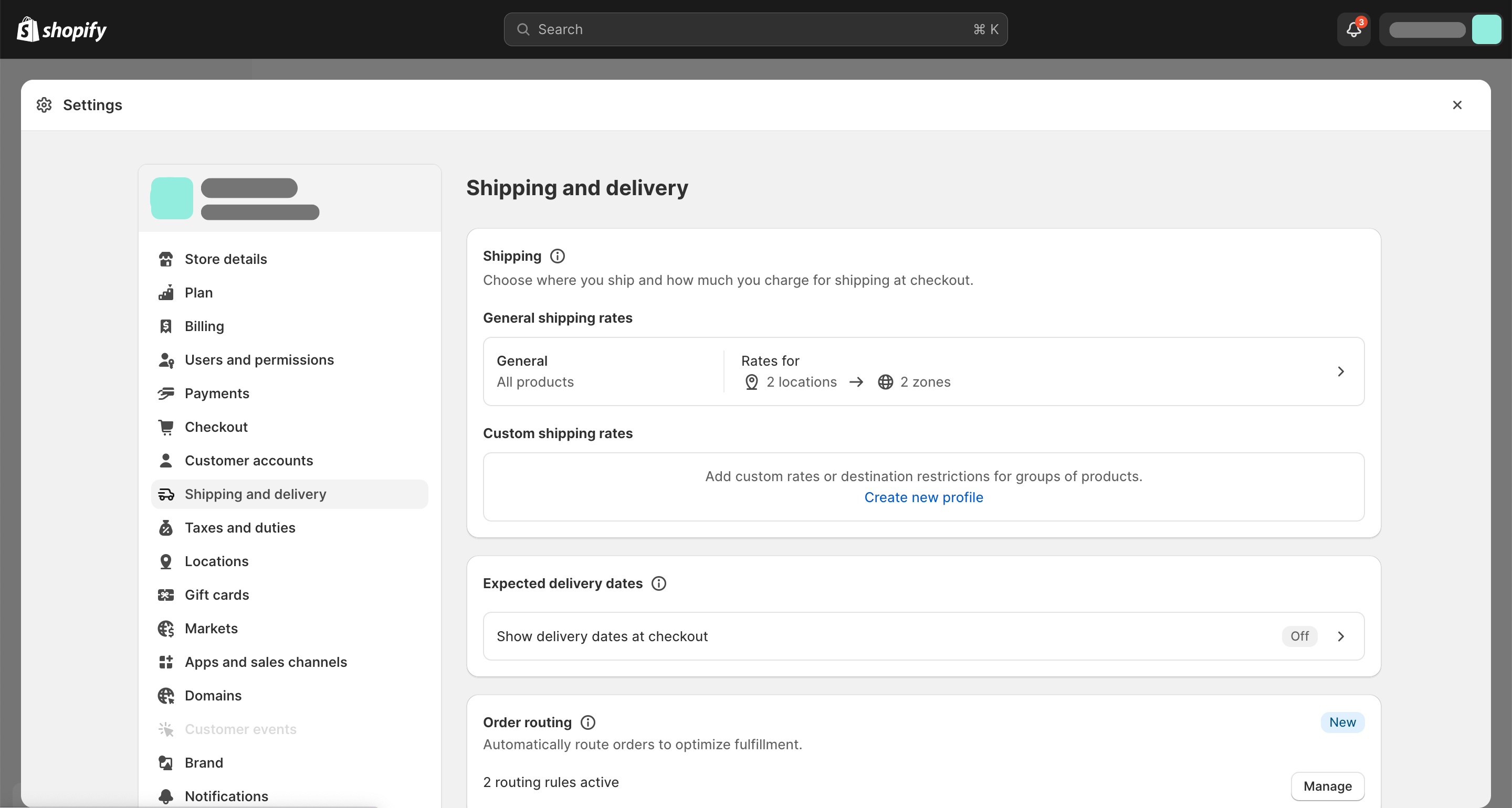Click the Shipping and delivery icon
Viewport: 1512px width, 808px height.
point(166,494)
